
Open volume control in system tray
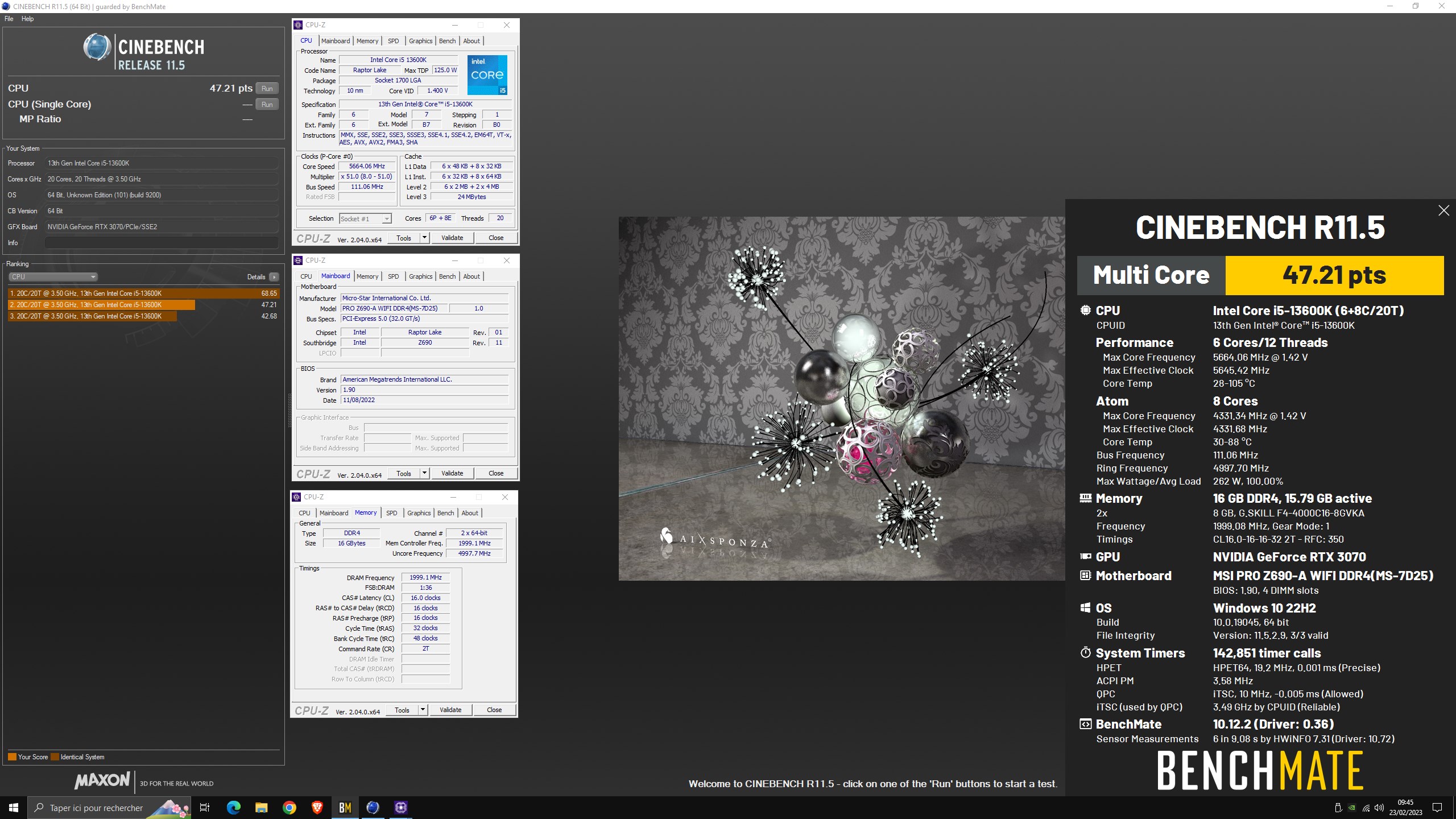1379,808
